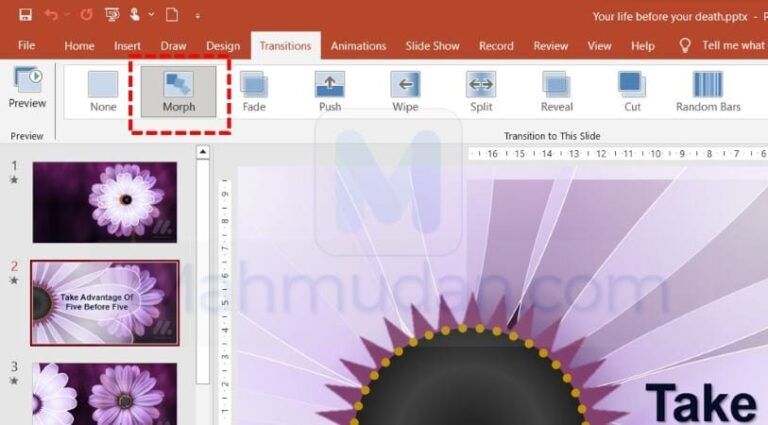This screenshot has height=425, width=768.
Task: Choose the Push transition
Action: [x=330, y=90]
